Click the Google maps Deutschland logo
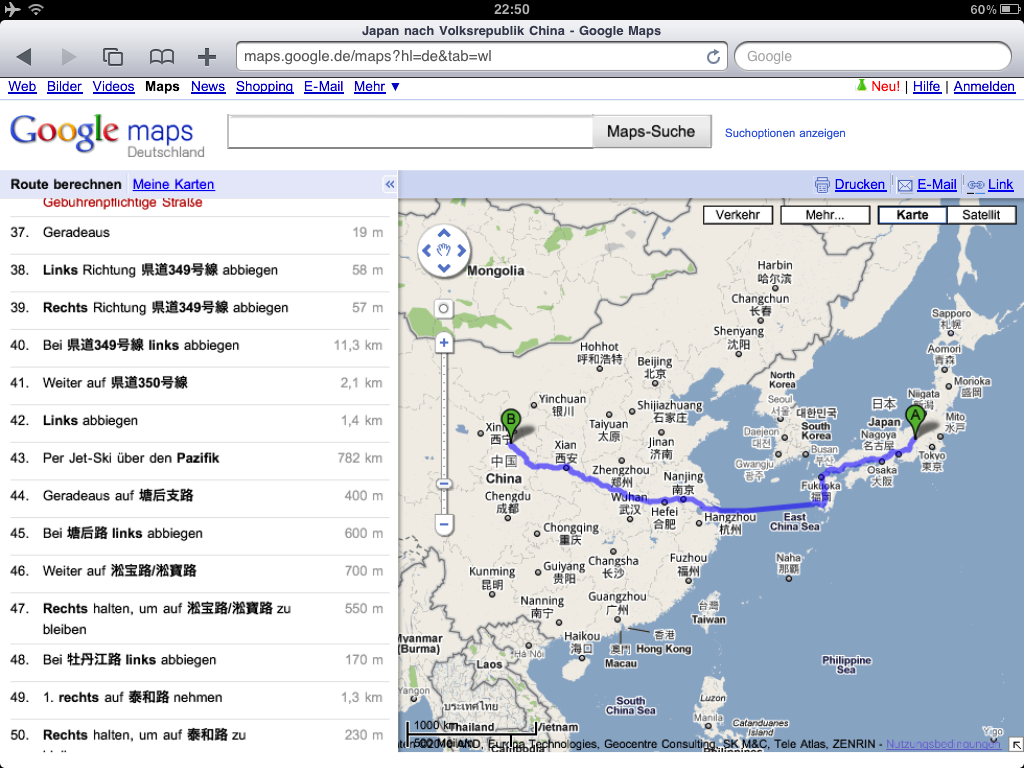The height and width of the screenshot is (768, 1024). click(x=107, y=136)
